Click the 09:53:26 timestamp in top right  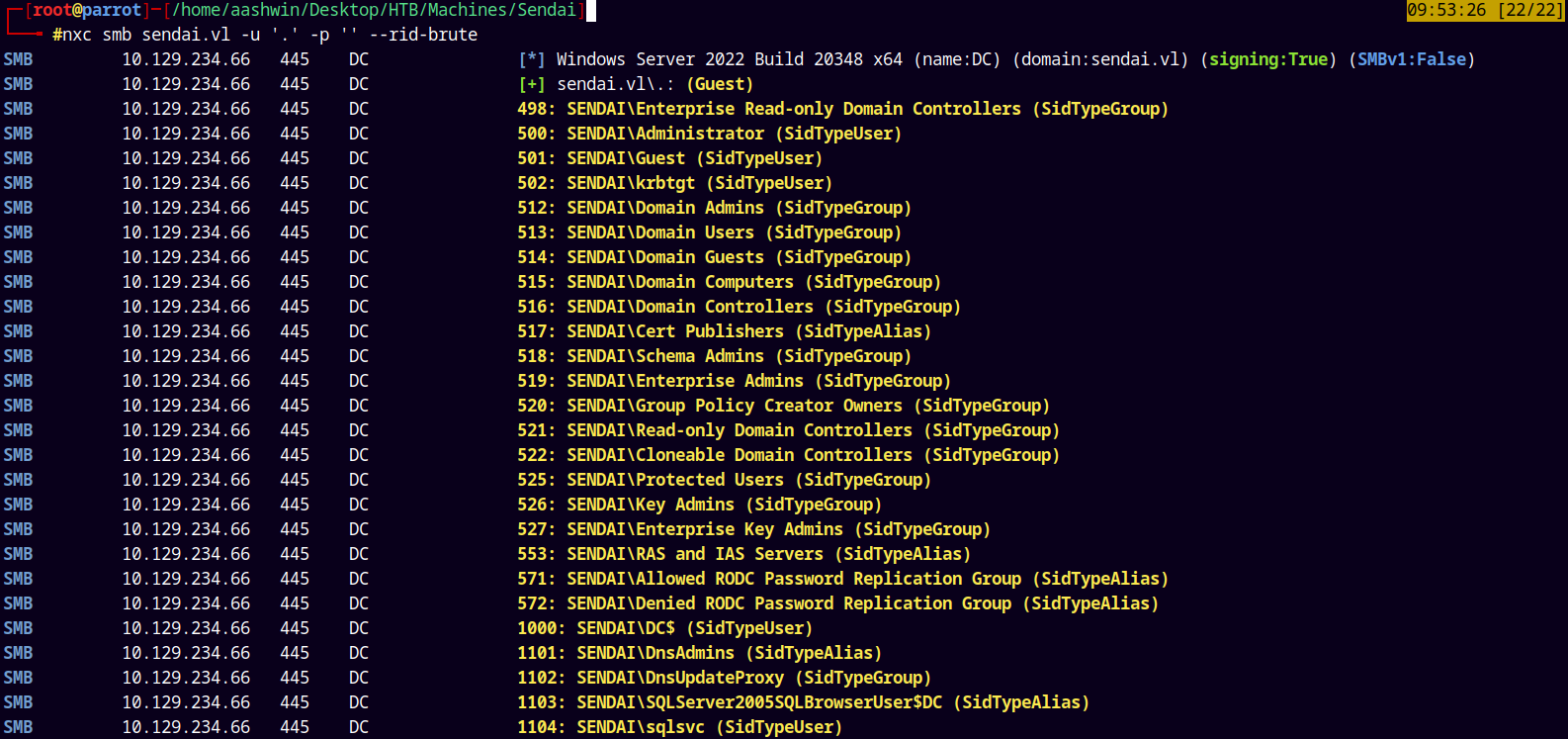(x=1446, y=11)
